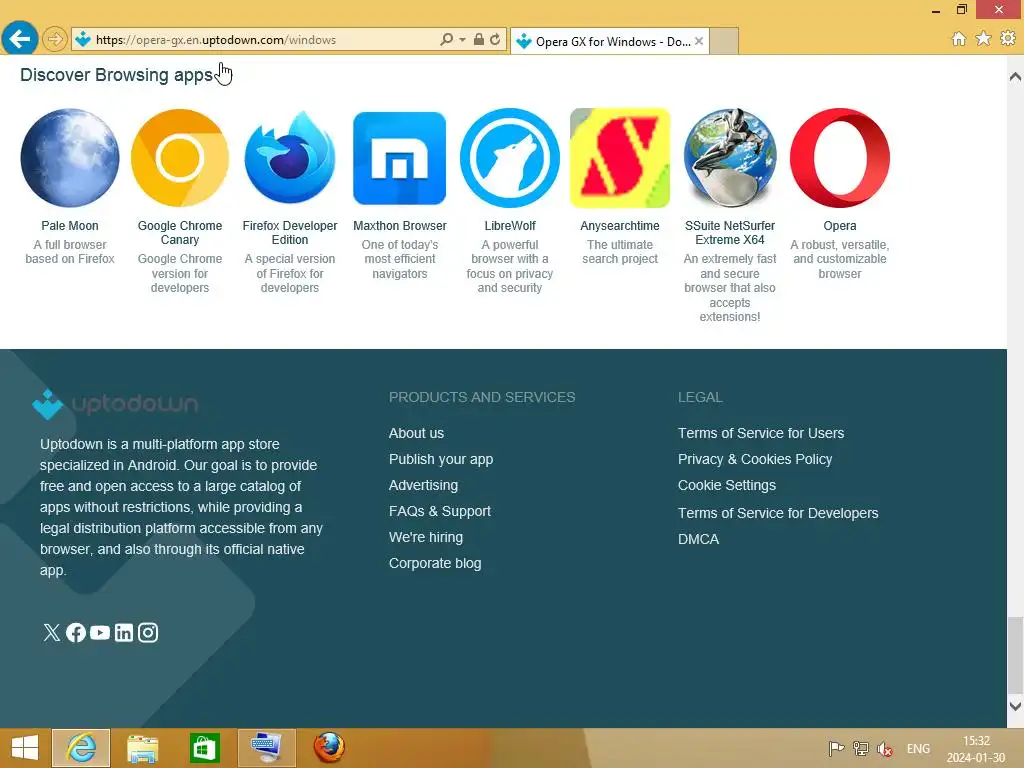This screenshot has width=1024, height=768.
Task: Open the We're hiring link
Action: (426, 537)
